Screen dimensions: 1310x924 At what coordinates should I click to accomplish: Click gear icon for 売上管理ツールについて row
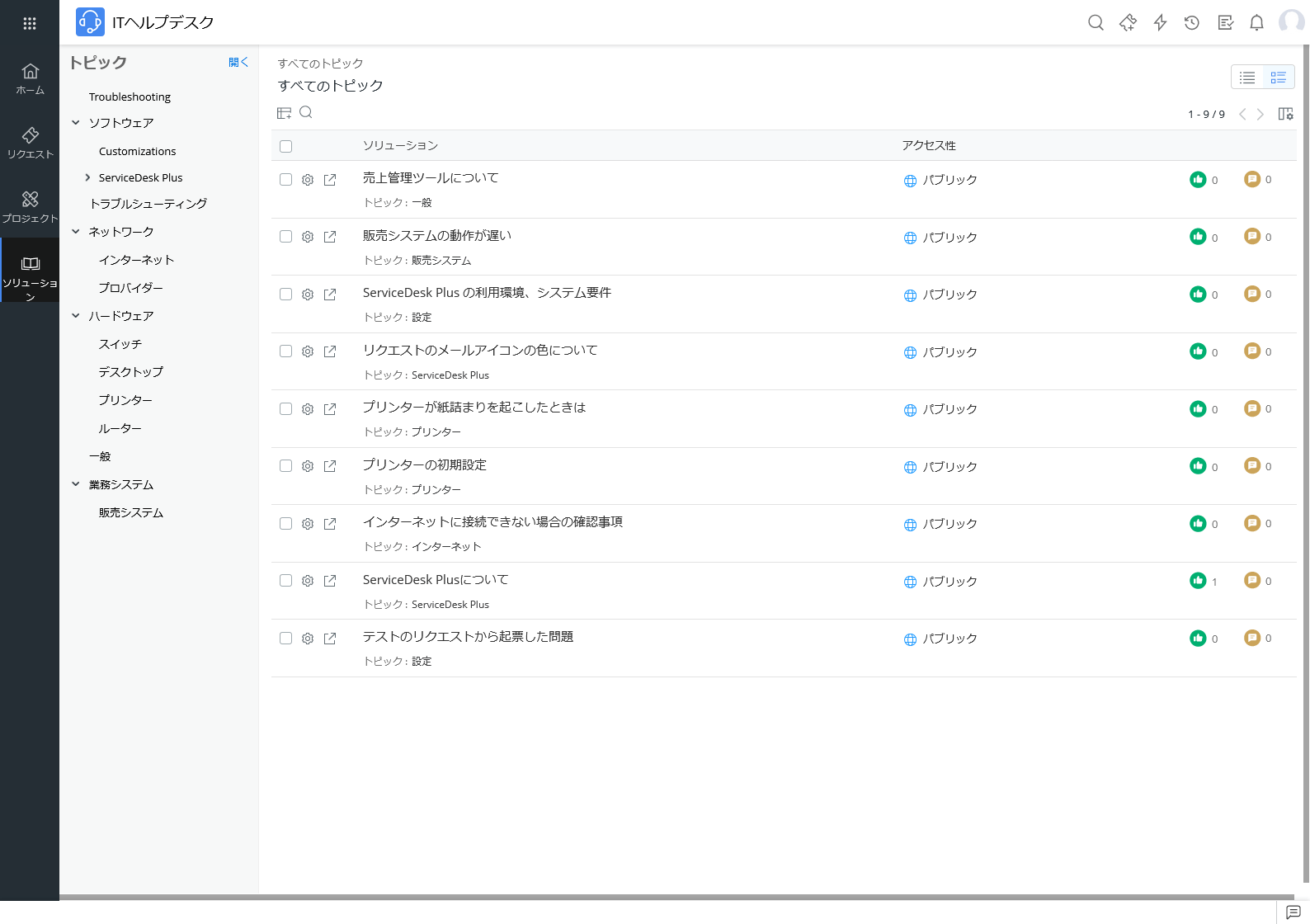[x=308, y=180]
